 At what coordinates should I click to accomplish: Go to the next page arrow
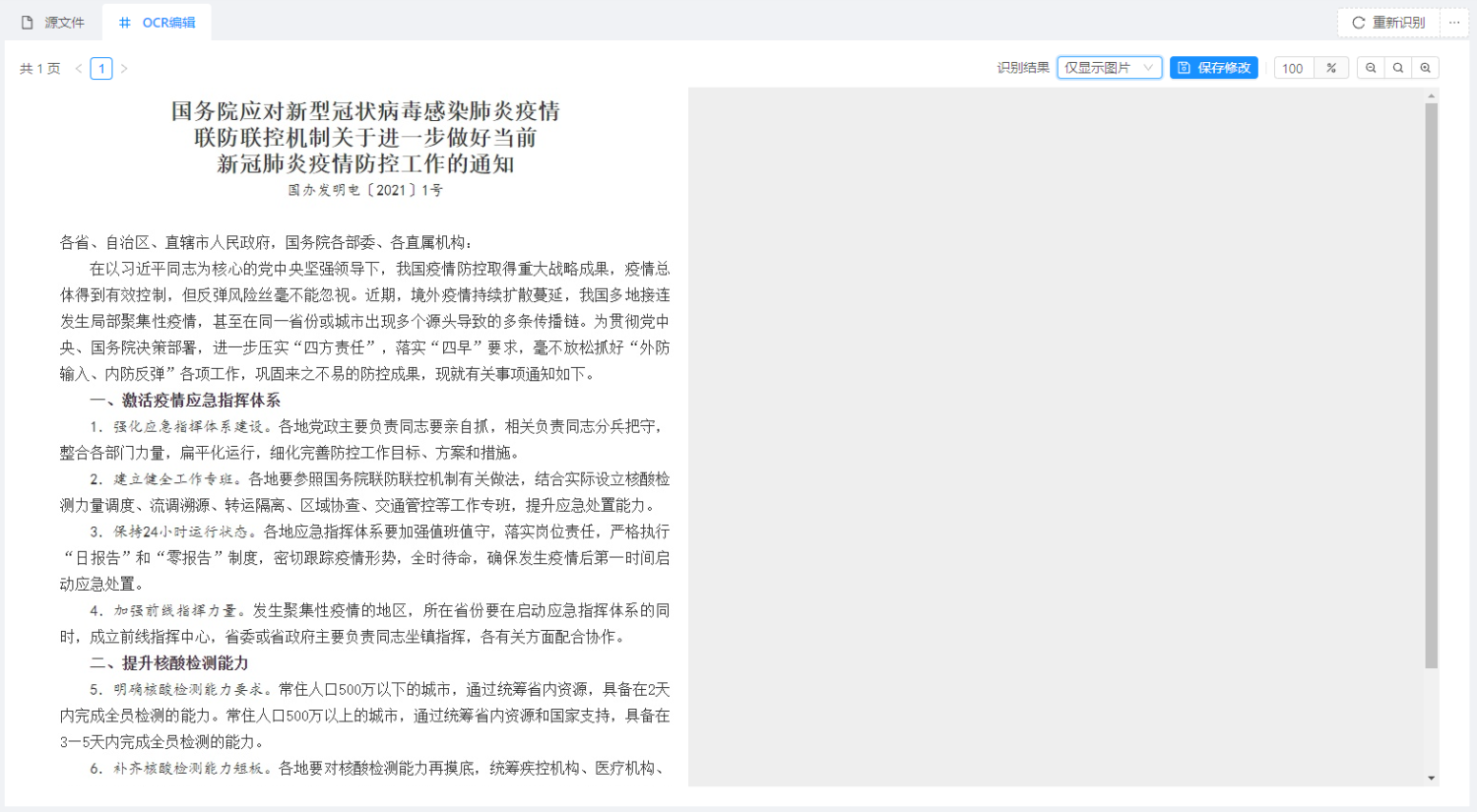(x=124, y=69)
